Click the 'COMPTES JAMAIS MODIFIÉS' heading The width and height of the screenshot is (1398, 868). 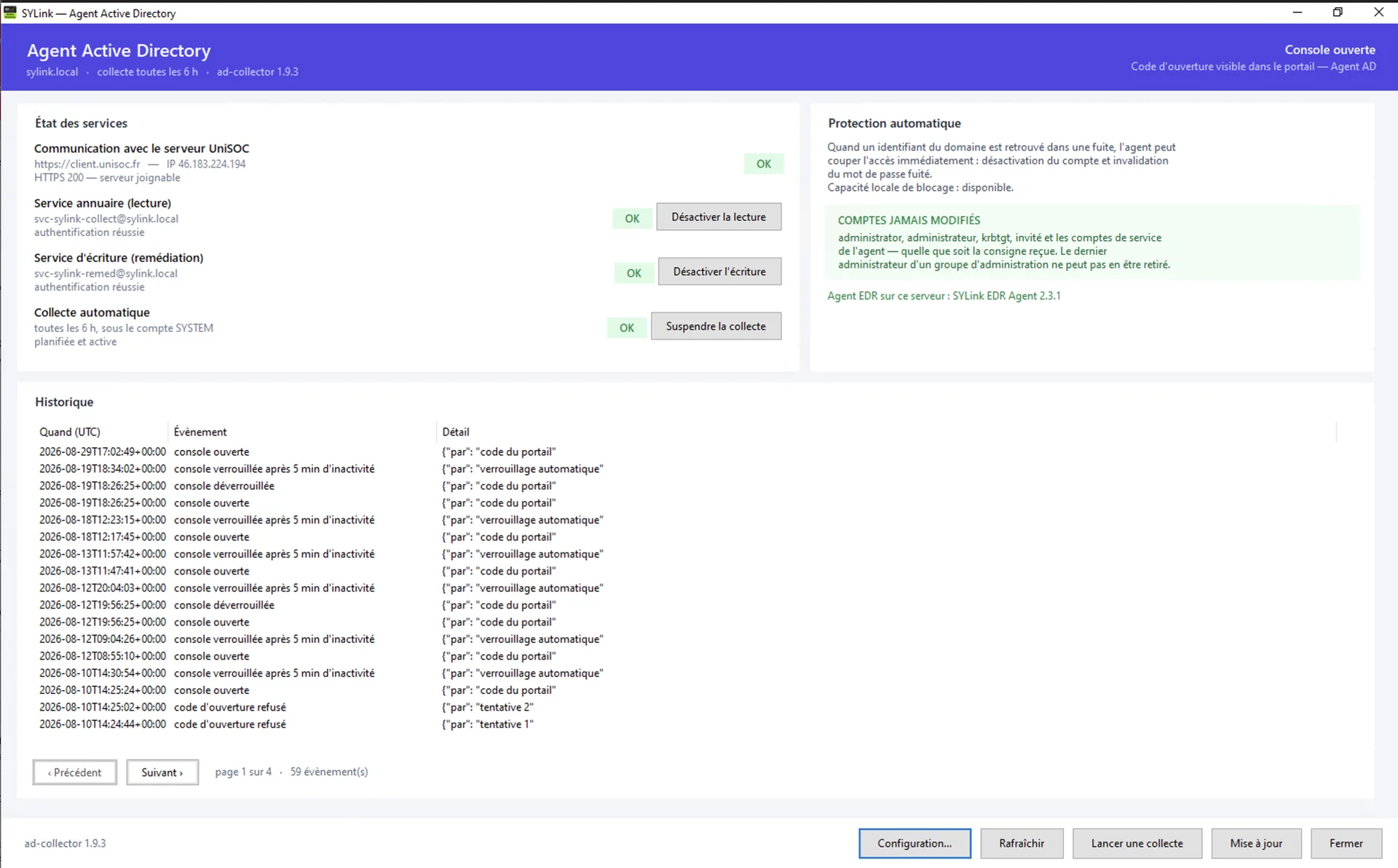(909, 220)
